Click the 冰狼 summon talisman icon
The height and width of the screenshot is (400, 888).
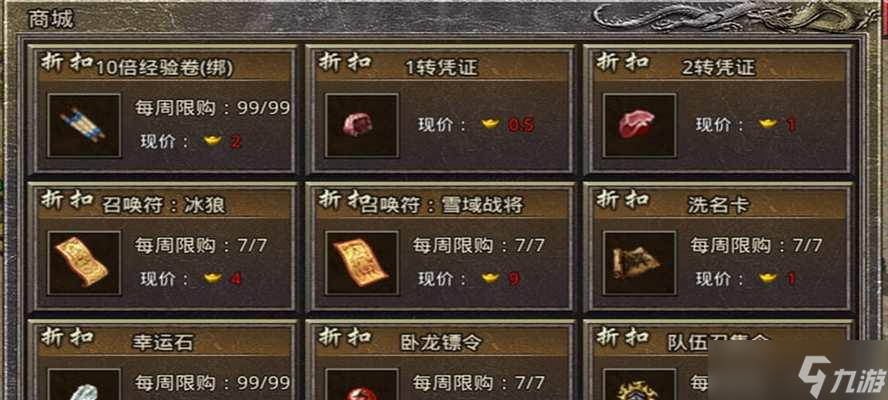coord(84,263)
